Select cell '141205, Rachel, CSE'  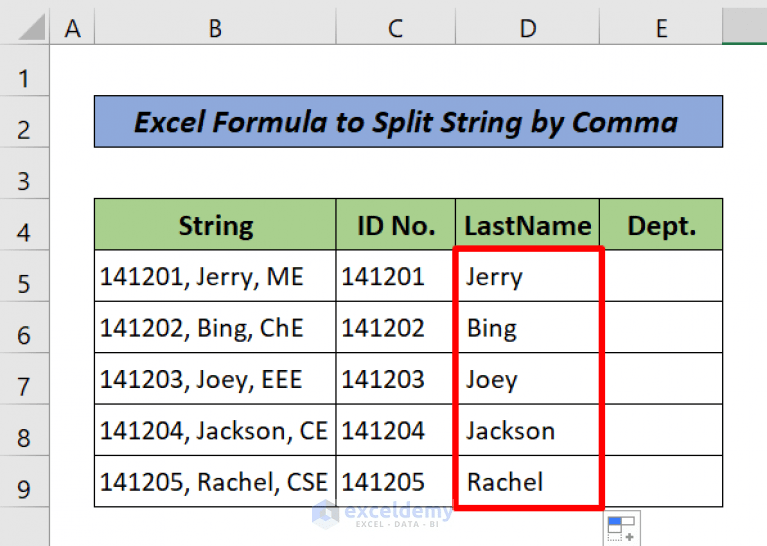(215, 481)
